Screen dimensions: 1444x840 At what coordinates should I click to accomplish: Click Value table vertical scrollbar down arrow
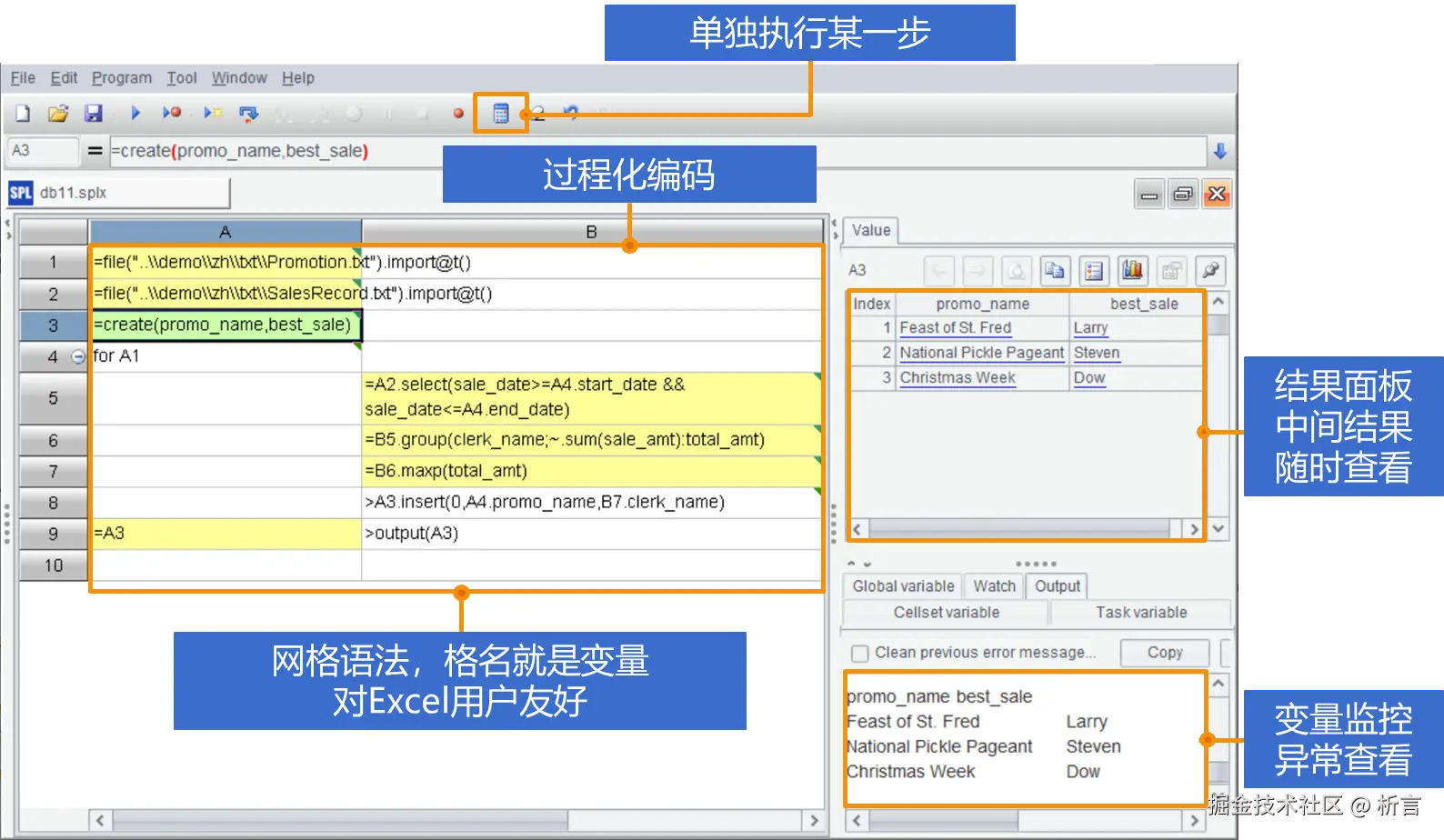click(1218, 528)
